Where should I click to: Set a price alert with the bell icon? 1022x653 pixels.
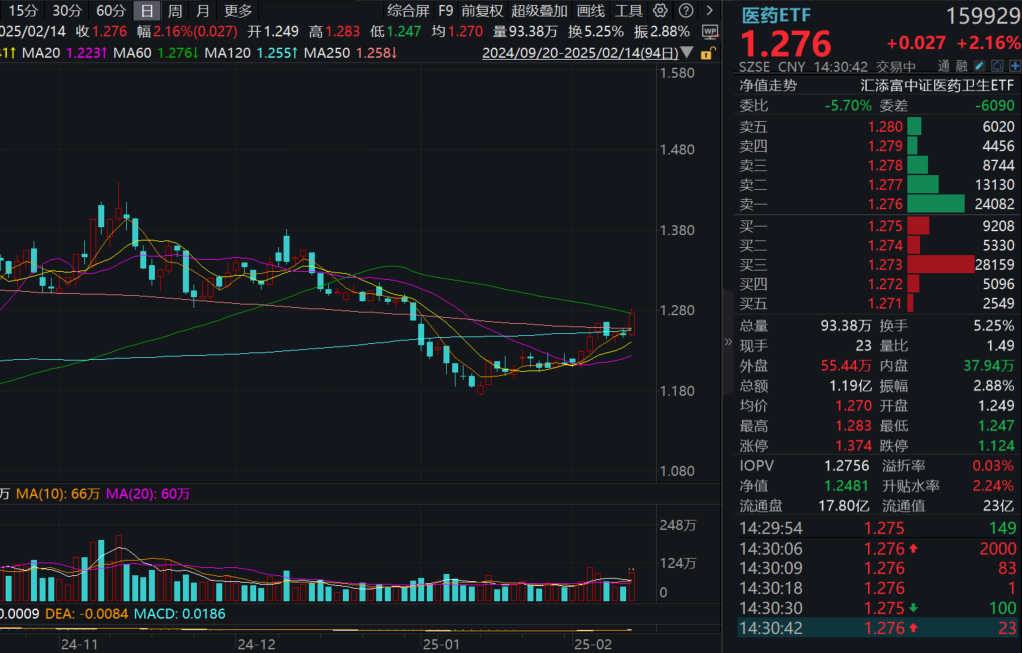click(996, 64)
